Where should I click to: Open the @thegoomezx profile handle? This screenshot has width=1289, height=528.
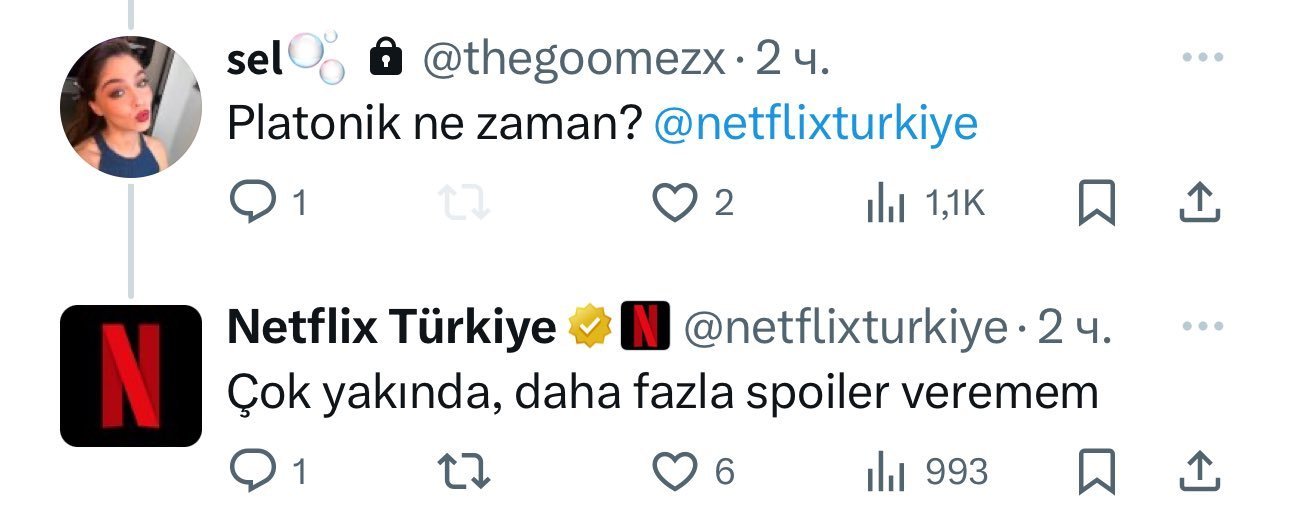pos(573,61)
